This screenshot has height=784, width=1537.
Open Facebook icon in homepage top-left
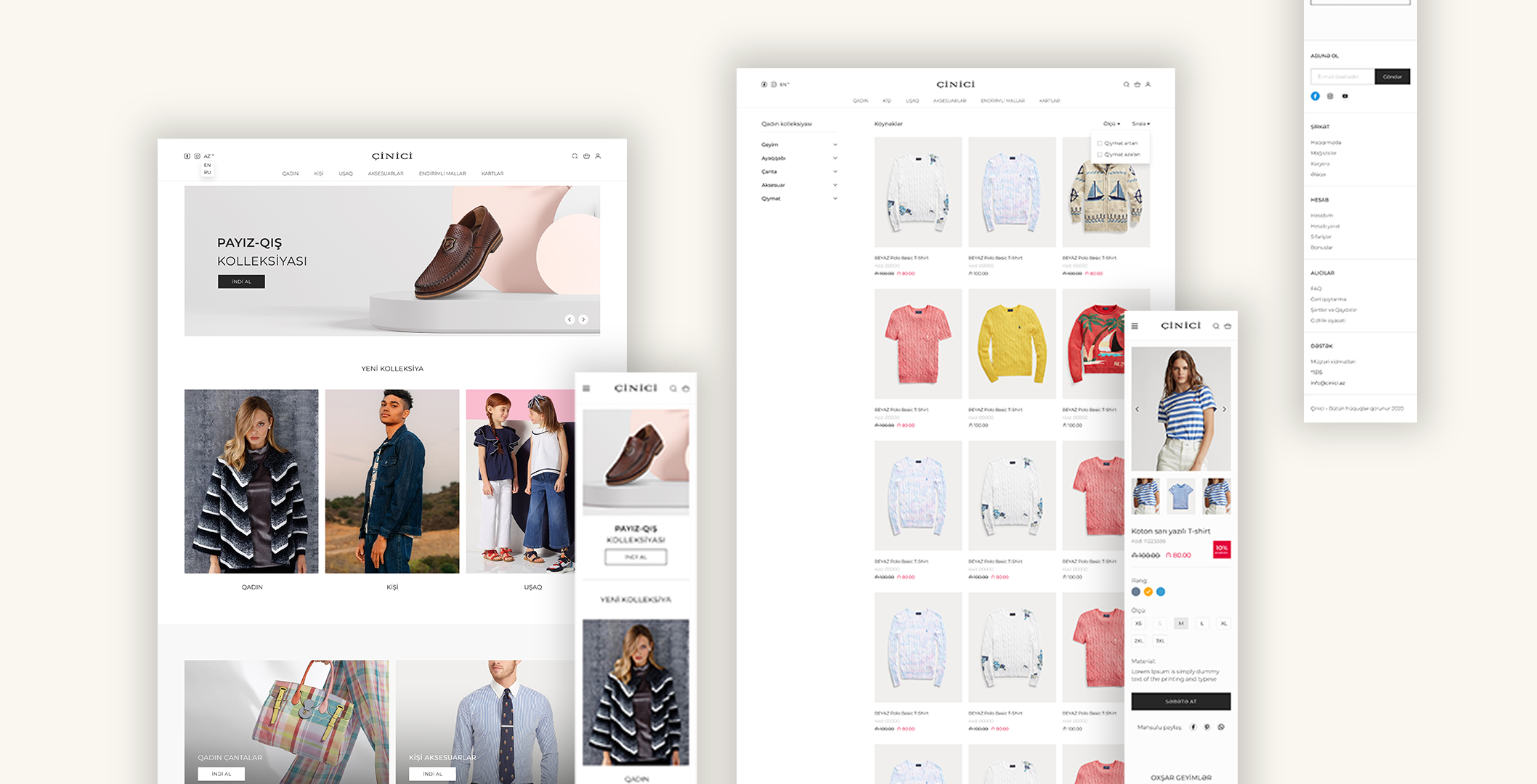[x=187, y=156]
